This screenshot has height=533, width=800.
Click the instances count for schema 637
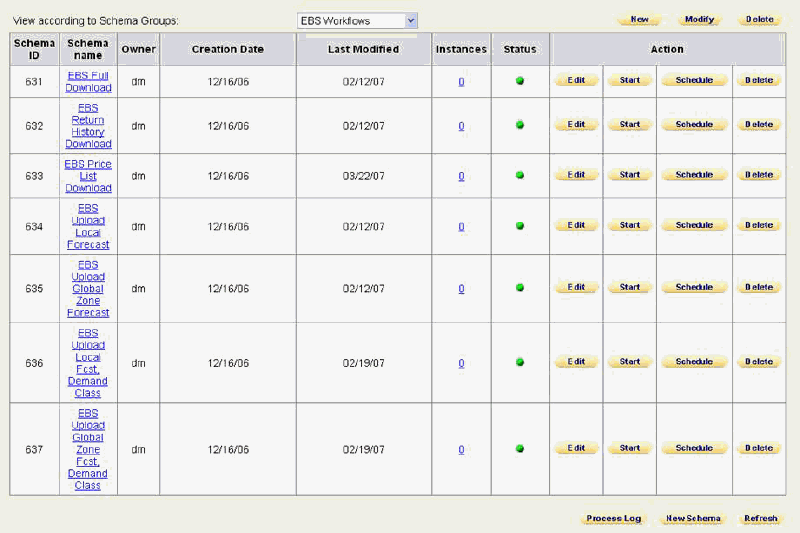tap(461, 449)
